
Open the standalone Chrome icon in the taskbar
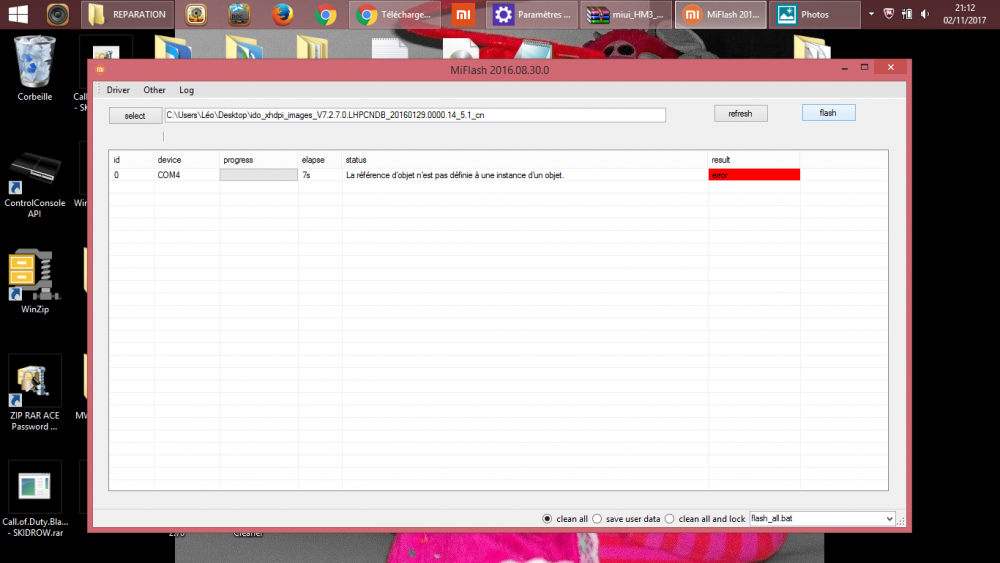tap(326, 14)
